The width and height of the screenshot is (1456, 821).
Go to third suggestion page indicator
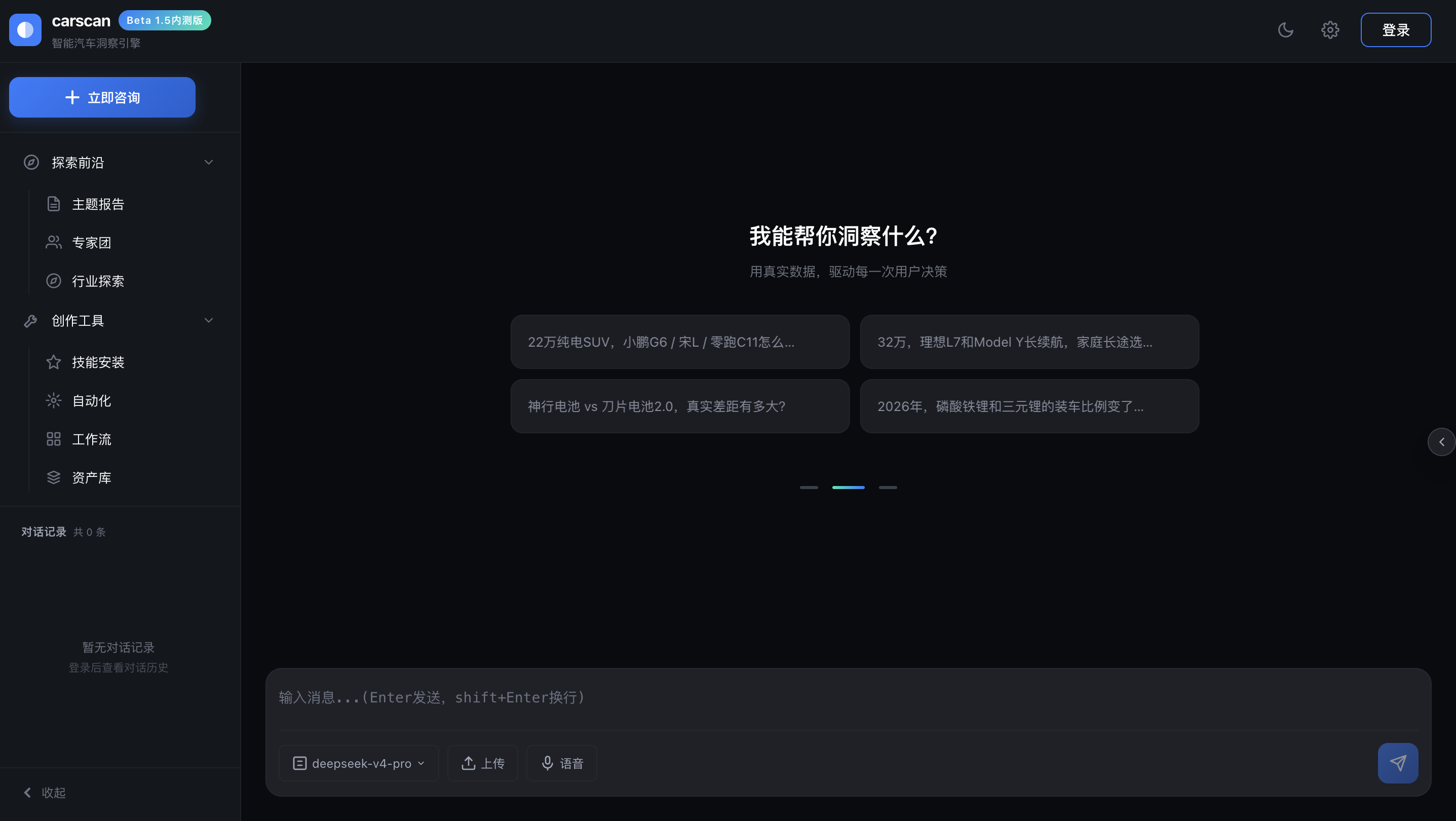[x=888, y=488]
